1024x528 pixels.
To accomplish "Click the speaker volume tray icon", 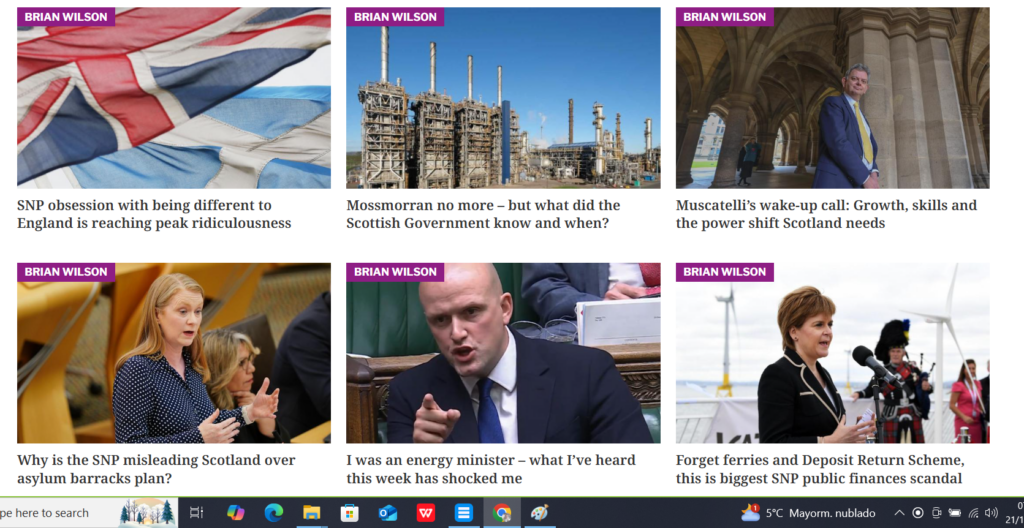I will pos(991,513).
